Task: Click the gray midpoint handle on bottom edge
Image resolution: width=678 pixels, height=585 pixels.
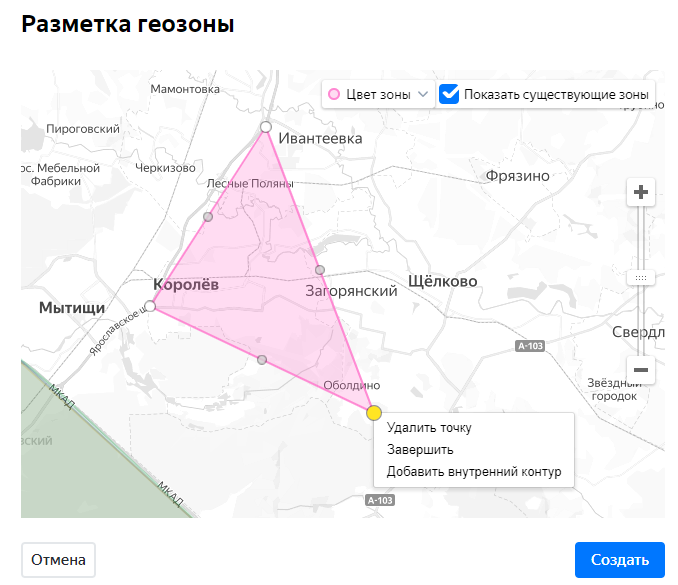Action: 262,359
